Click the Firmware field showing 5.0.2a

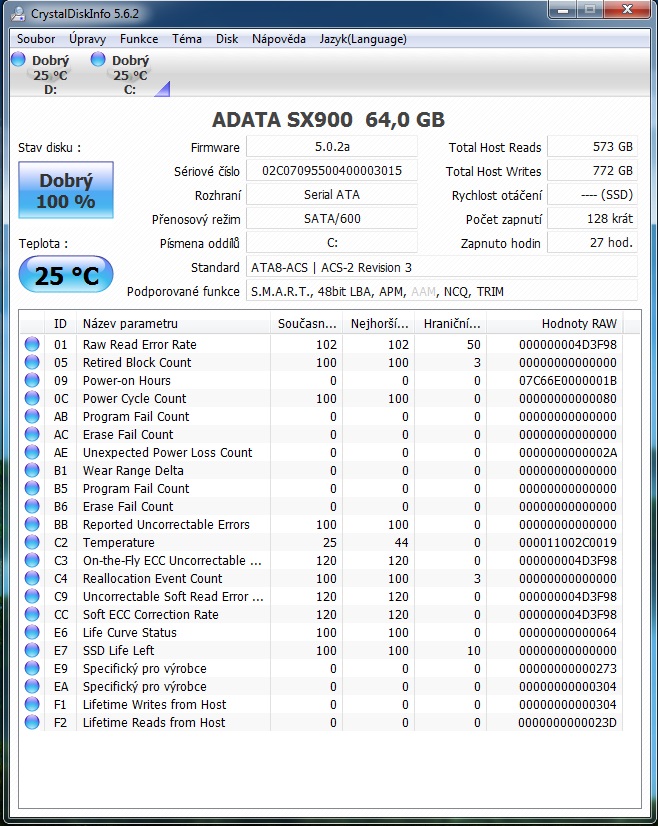click(332, 146)
